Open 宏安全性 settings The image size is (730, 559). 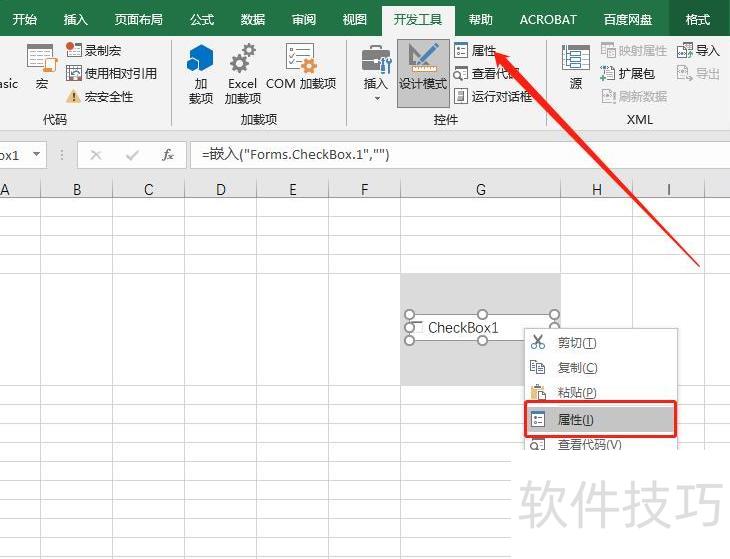(99, 96)
